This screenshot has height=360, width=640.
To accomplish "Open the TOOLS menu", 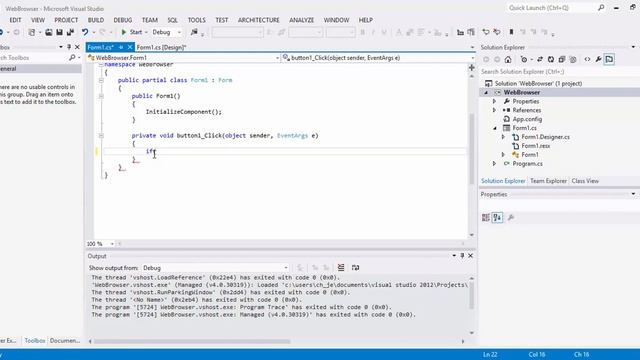I will click(197, 20).
